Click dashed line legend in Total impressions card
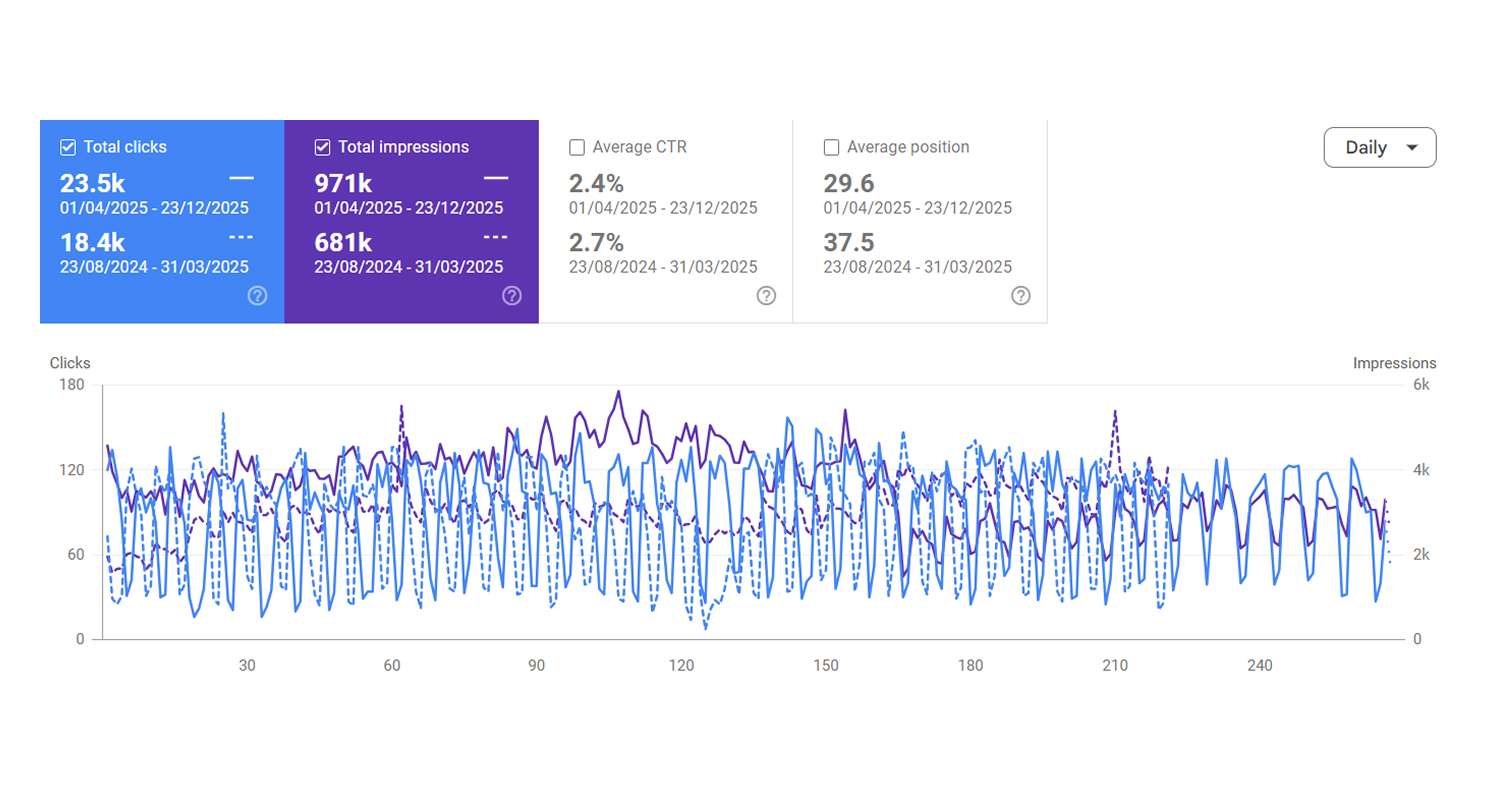1490x812 pixels. tap(496, 237)
